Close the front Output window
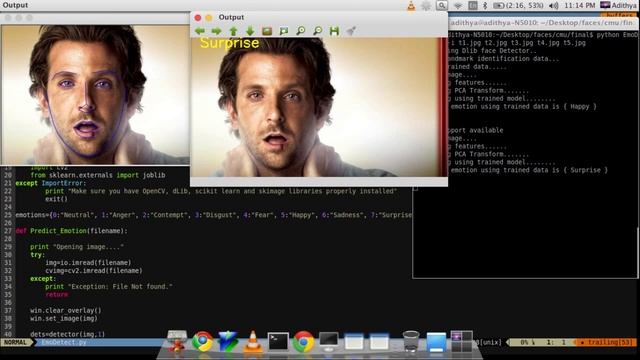Viewport: 640px width, 360px height. point(198,18)
